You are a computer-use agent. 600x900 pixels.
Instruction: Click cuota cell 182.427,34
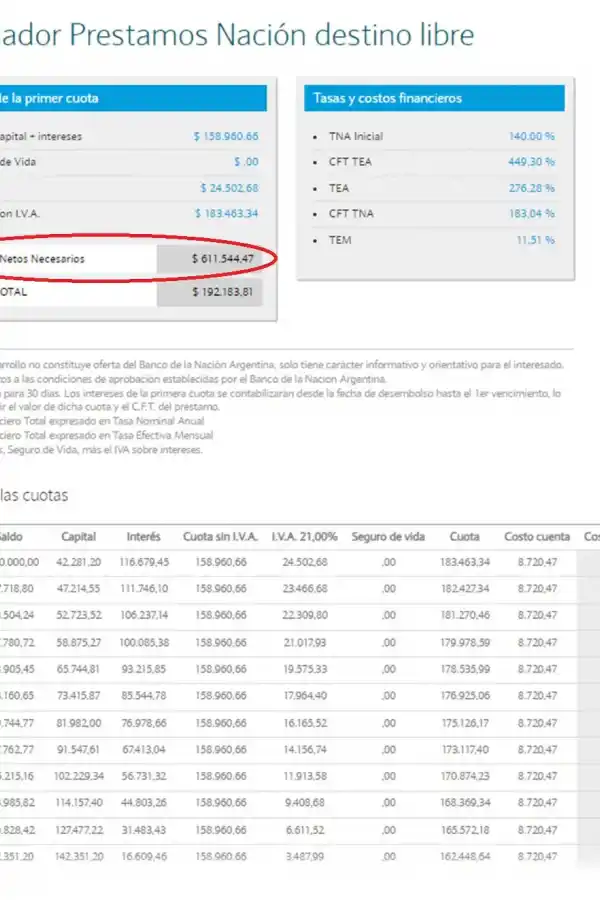[465, 588]
